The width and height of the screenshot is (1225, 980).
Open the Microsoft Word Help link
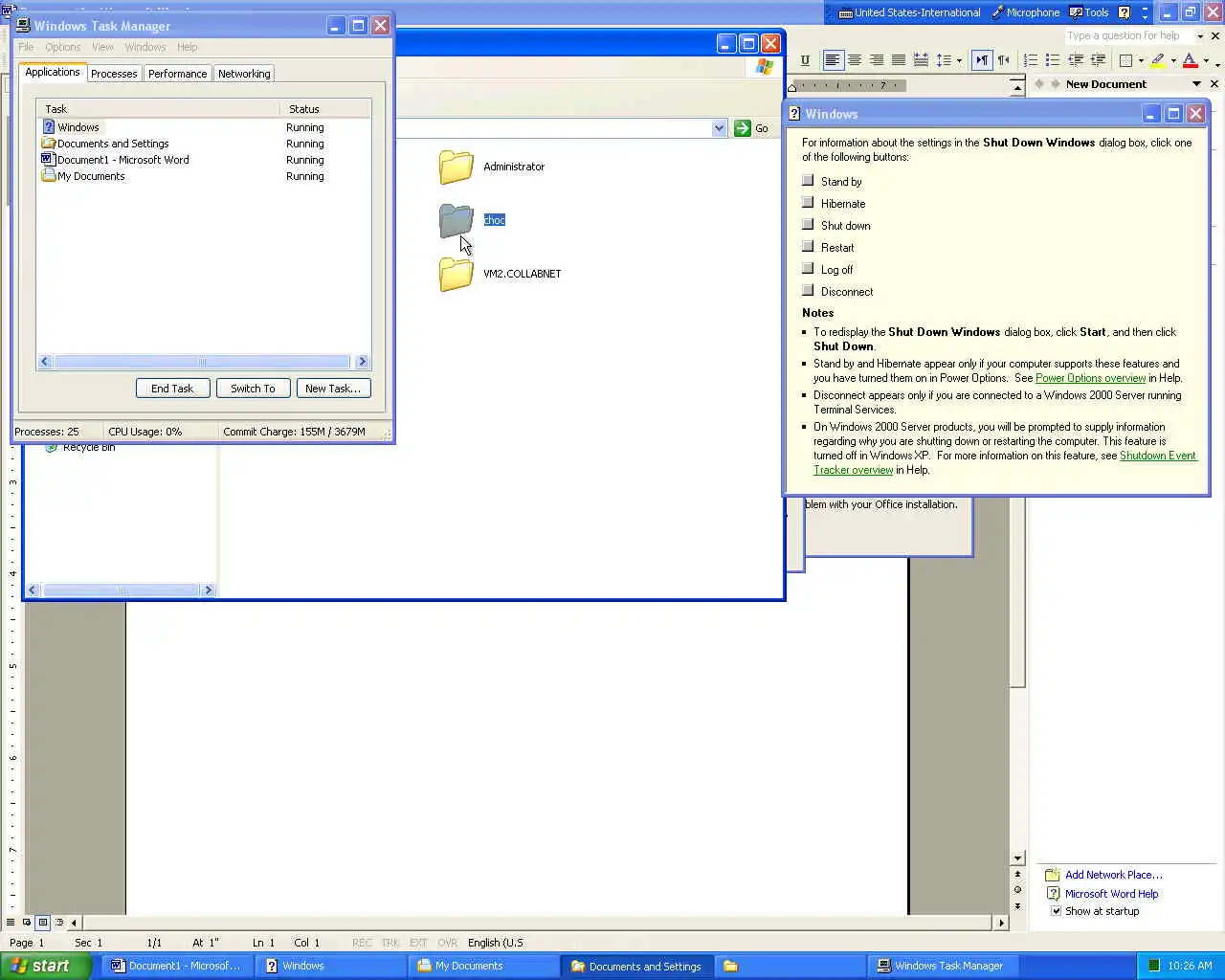click(x=1111, y=894)
